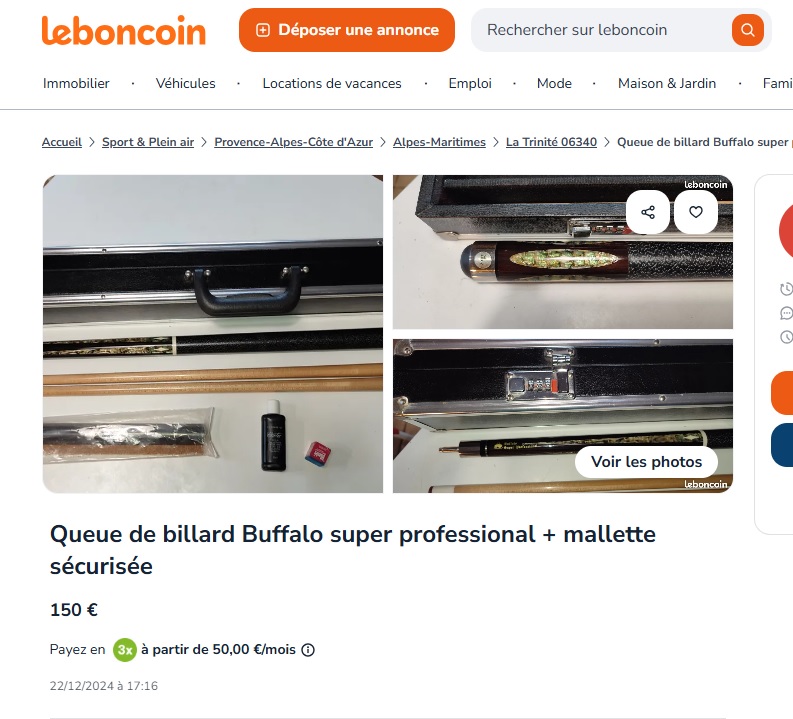Viewport: 793px width, 719px height.
Task: Click Déposer une annonce button
Action: point(347,30)
